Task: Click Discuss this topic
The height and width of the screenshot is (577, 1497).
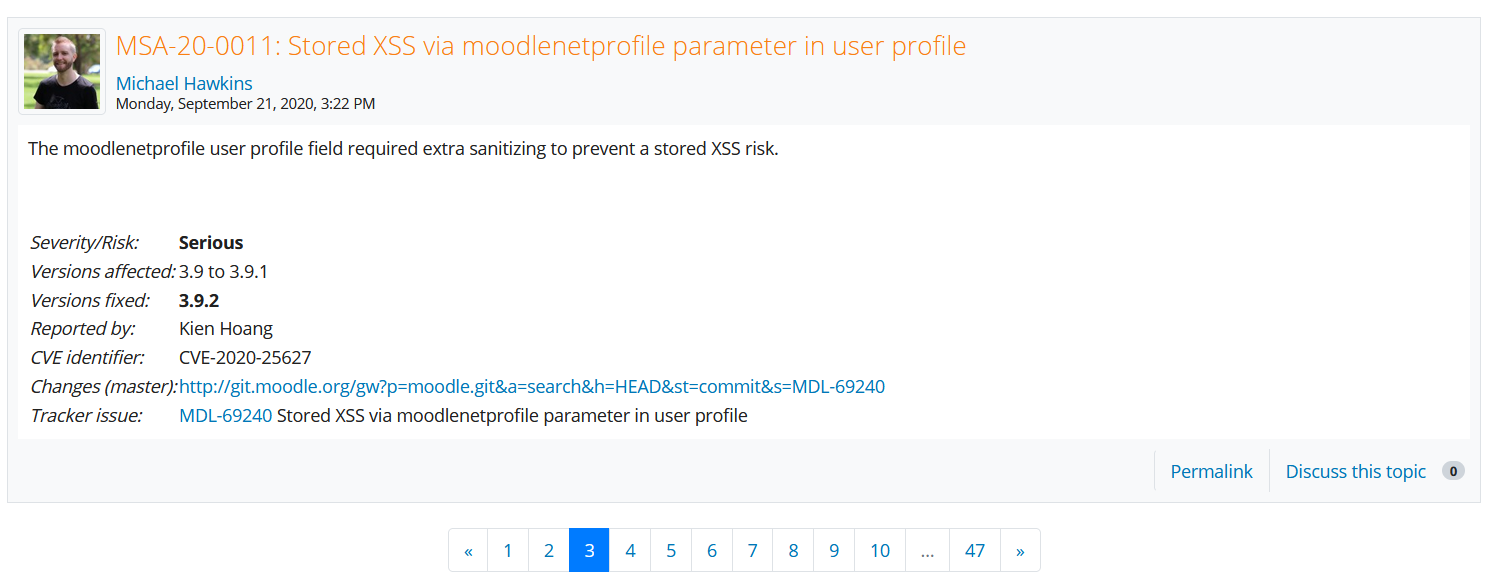Action: pos(1355,471)
